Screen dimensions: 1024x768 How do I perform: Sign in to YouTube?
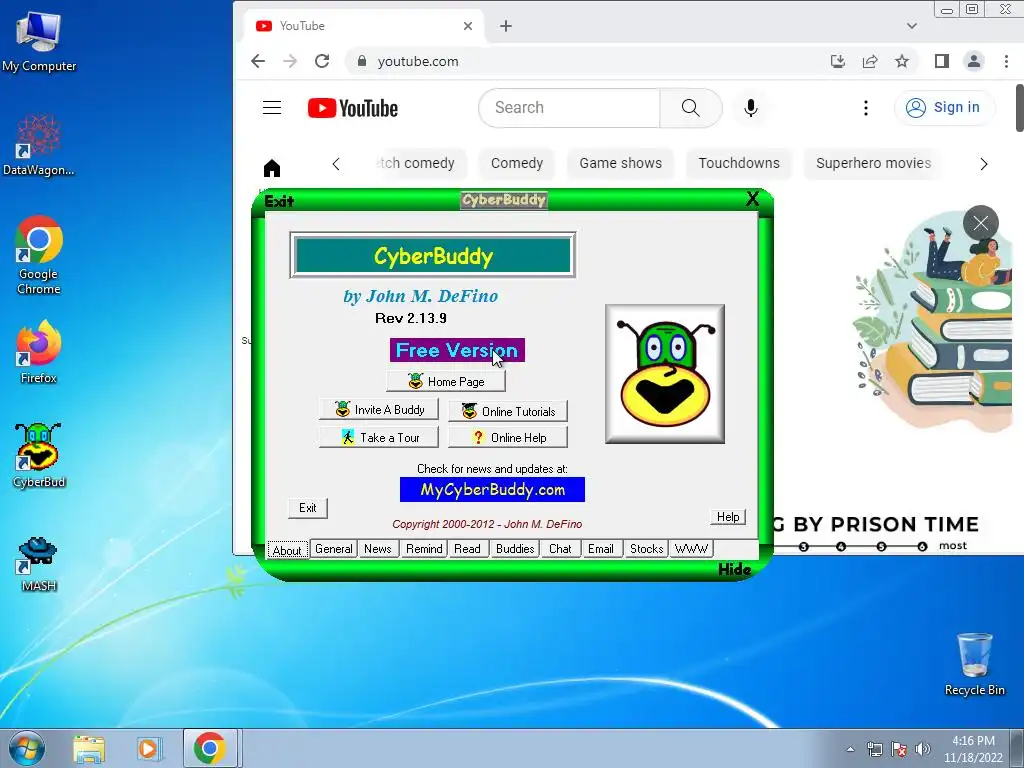coord(944,108)
